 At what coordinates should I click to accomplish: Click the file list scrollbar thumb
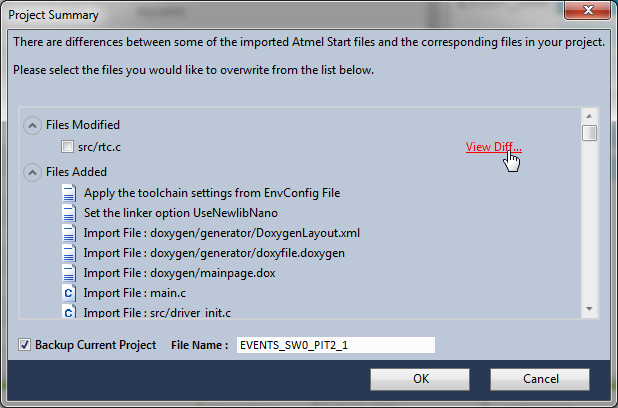pos(589,133)
